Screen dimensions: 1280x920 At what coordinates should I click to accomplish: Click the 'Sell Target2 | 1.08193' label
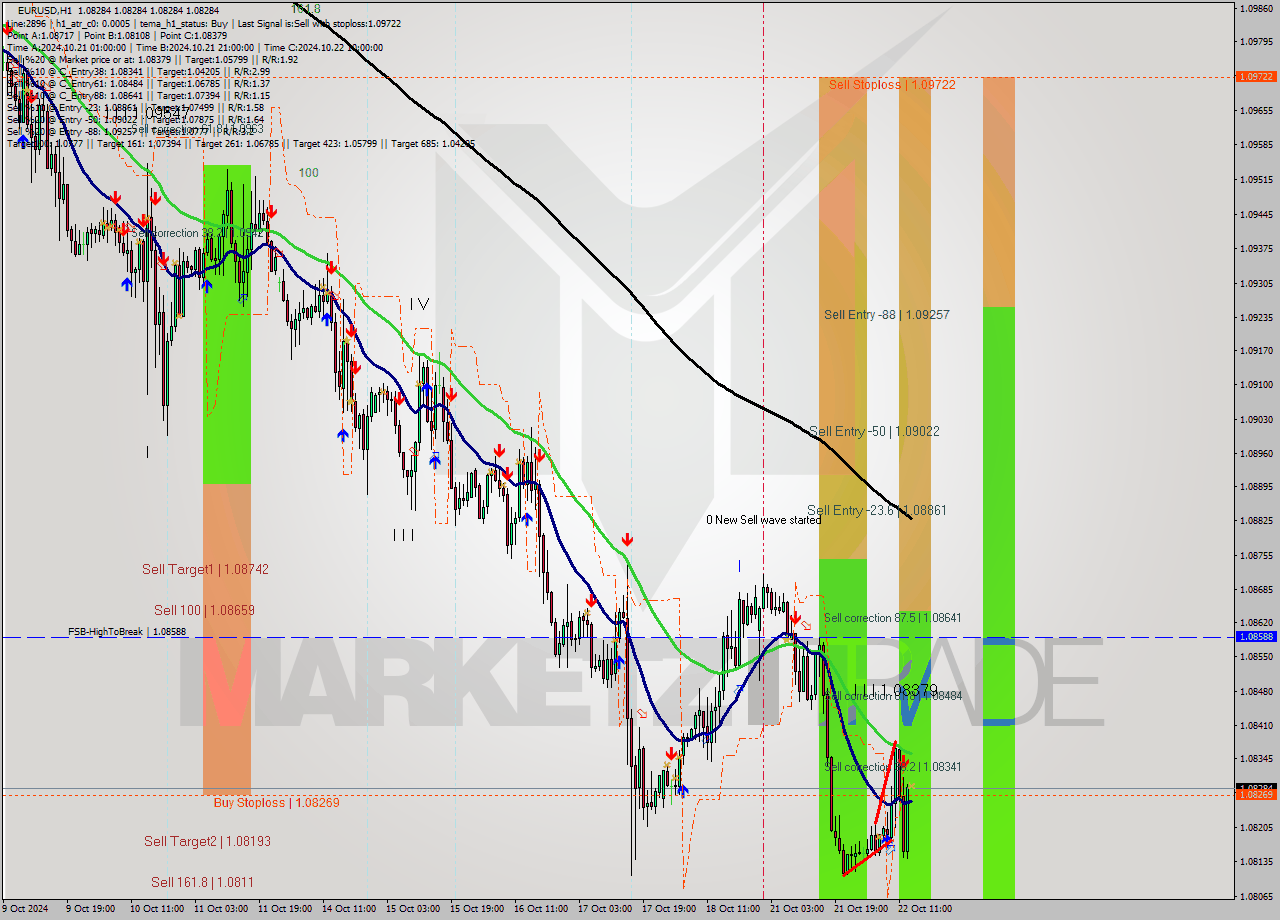(x=207, y=842)
